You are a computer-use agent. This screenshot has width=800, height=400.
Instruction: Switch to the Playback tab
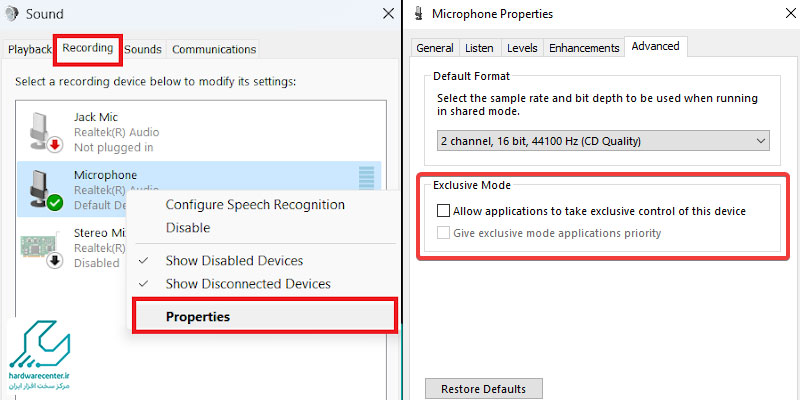click(x=30, y=49)
